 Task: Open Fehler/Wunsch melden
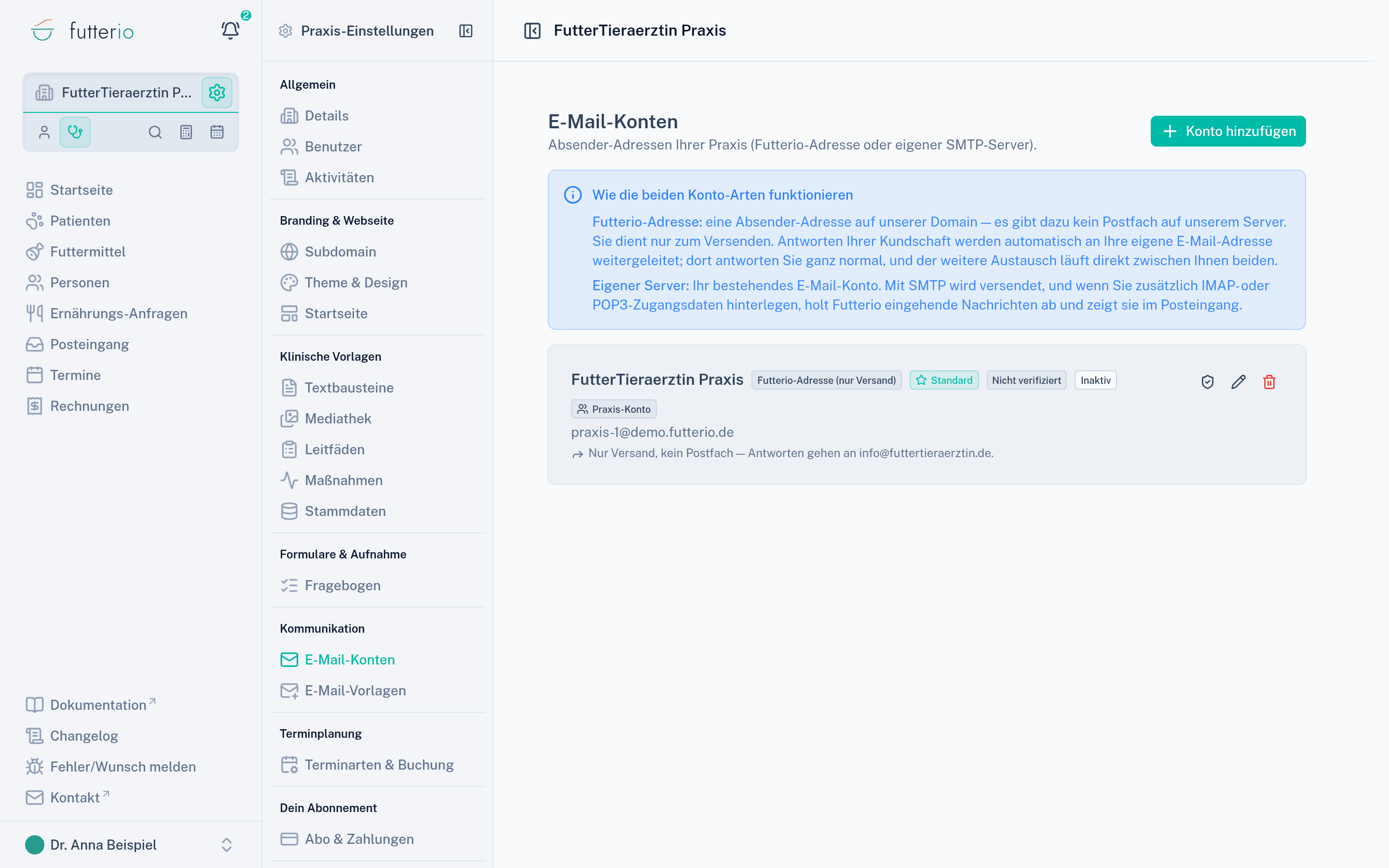[x=111, y=766]
